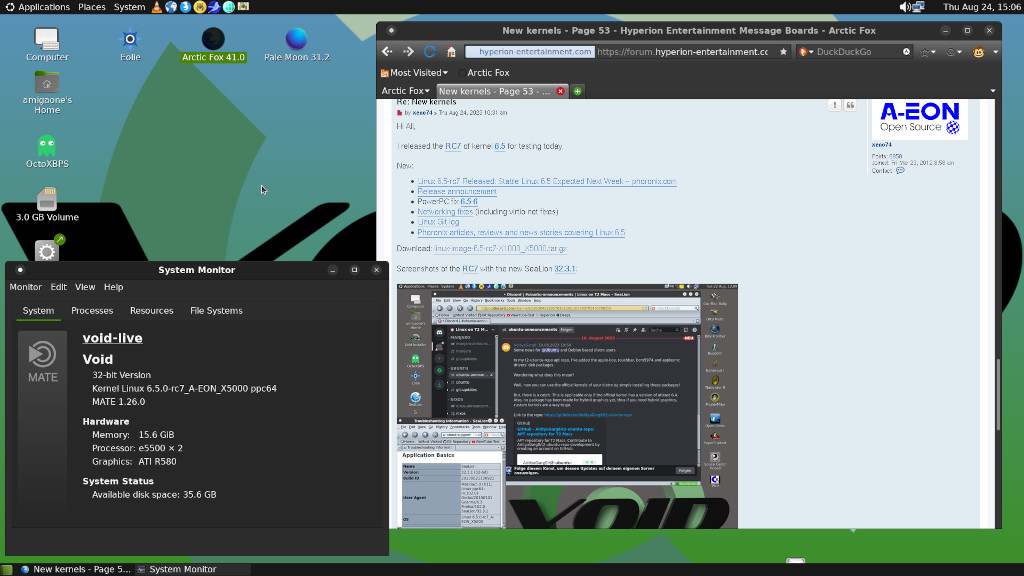Open the browser home page
The width and height of the screenshot is (1024, 576).
tap(451, 52)
